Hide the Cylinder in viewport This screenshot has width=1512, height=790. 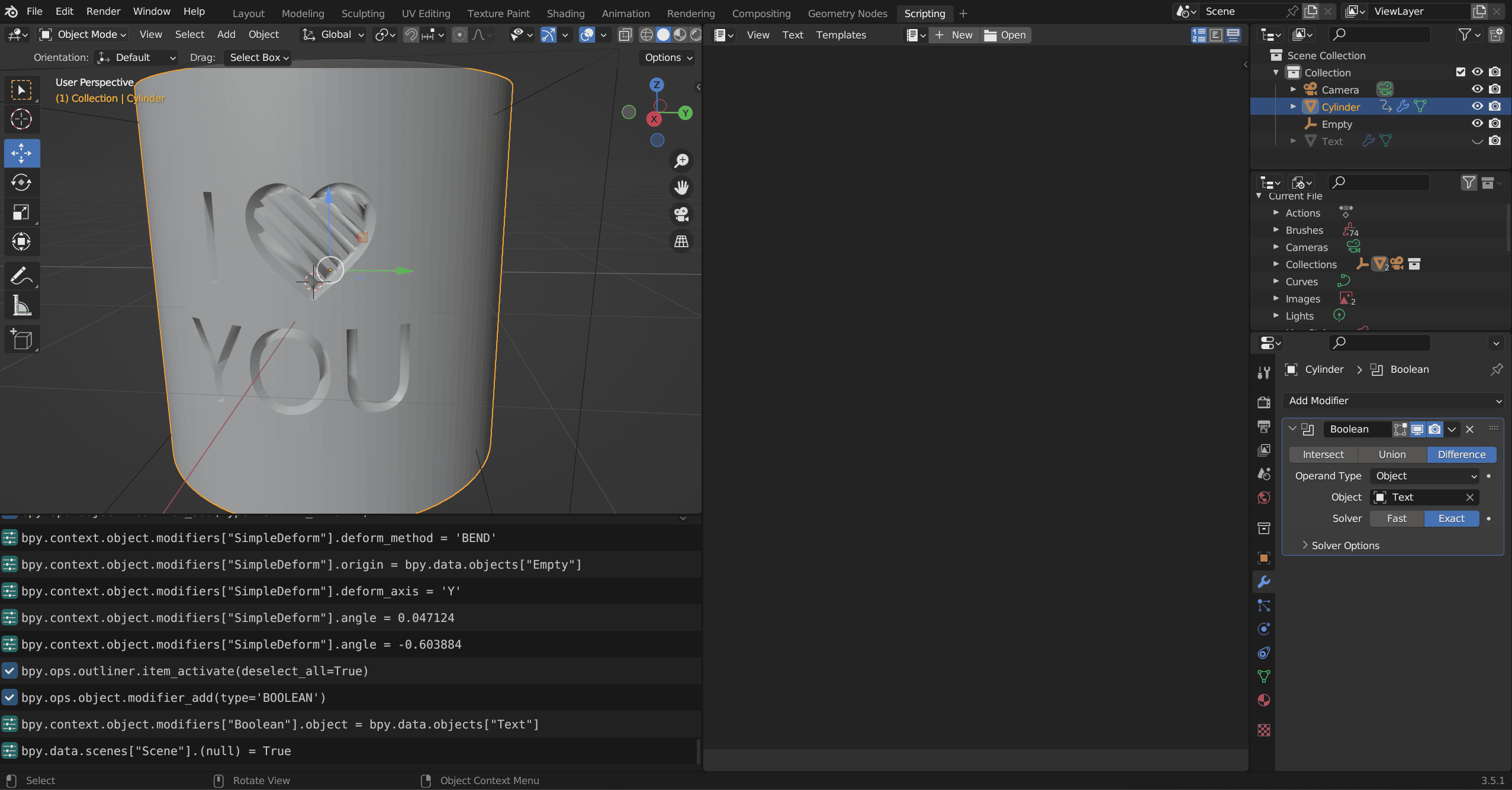tap(1478, 107)
